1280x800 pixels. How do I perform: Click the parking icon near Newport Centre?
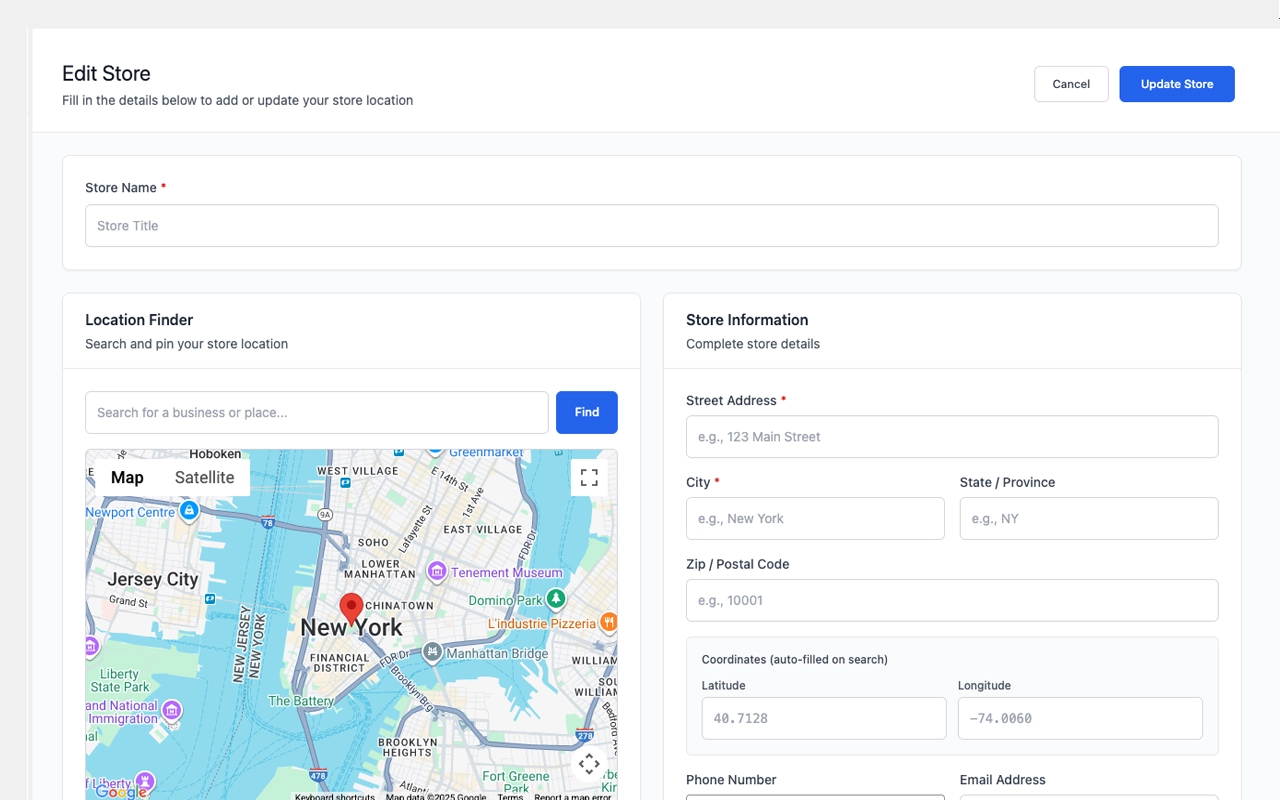click(189, 511)
